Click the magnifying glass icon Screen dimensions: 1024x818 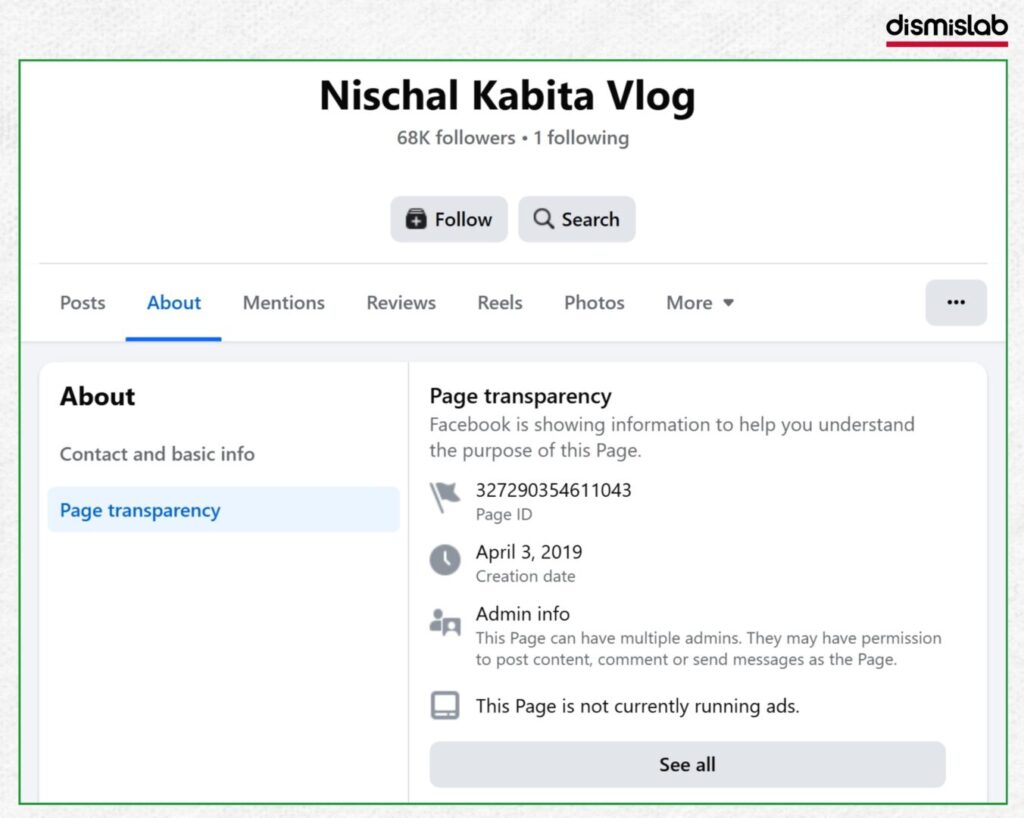coord(543,219)
